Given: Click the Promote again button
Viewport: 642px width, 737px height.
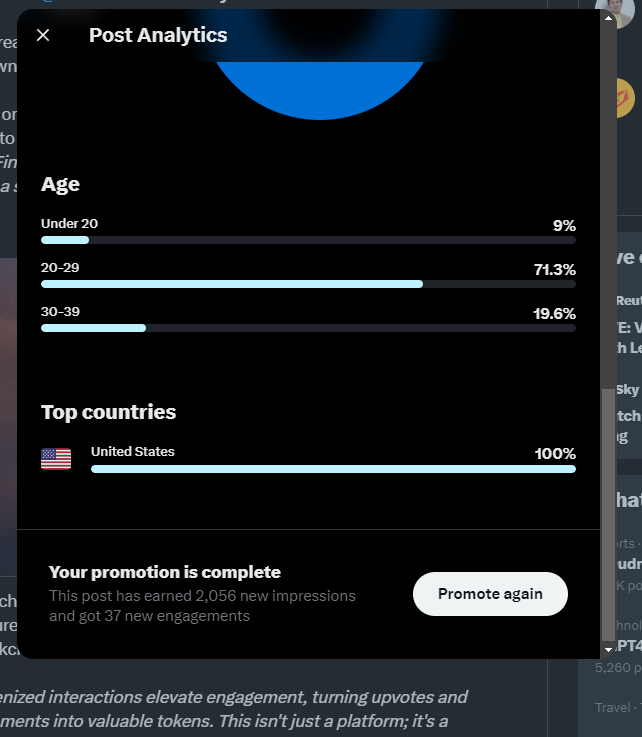Looking at the screenshot, I should (x=490, y=594).
